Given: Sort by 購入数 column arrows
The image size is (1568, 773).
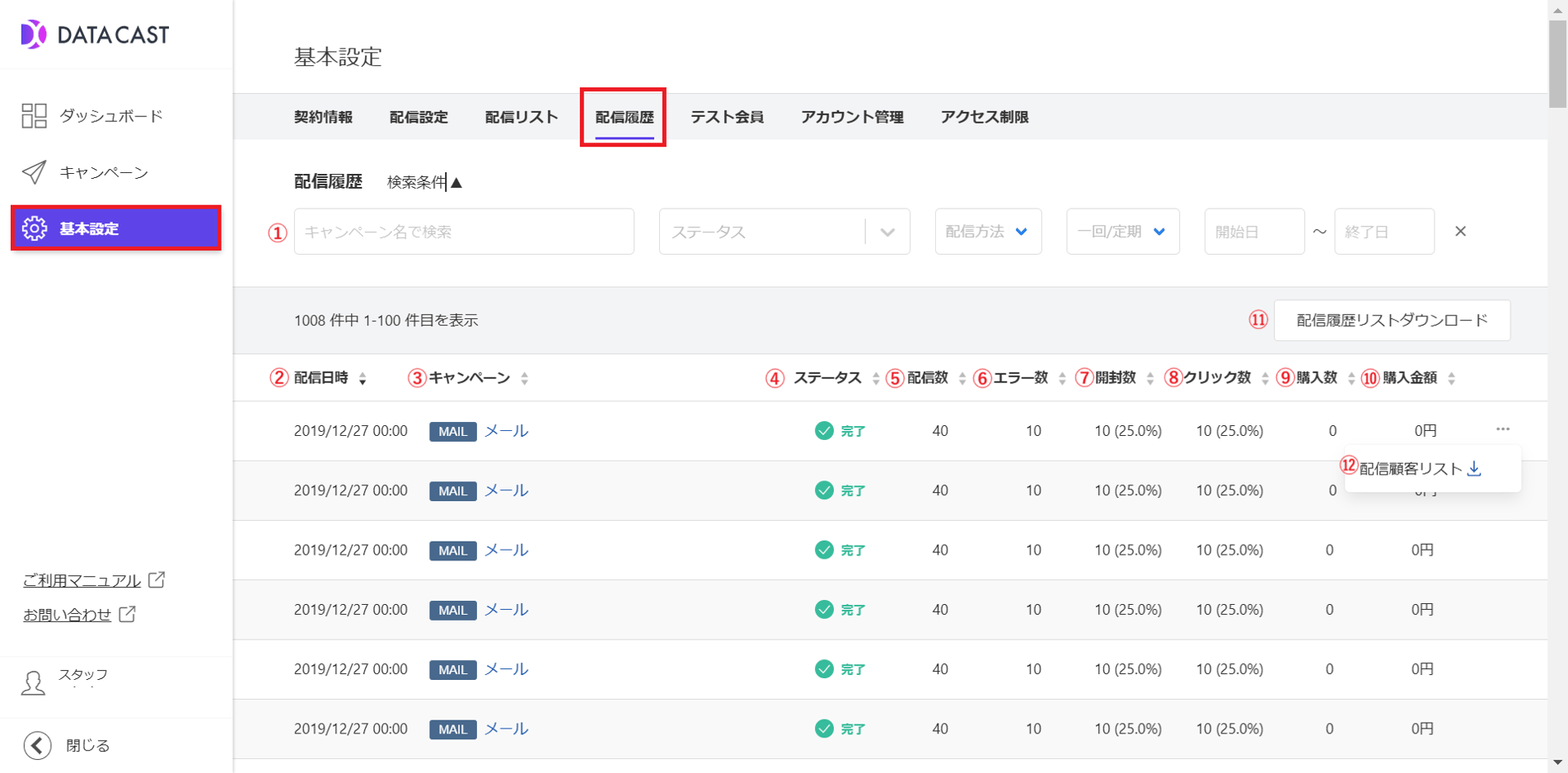Looking at the screenshot, I should pyautogui.click(x=1350, y=378).
